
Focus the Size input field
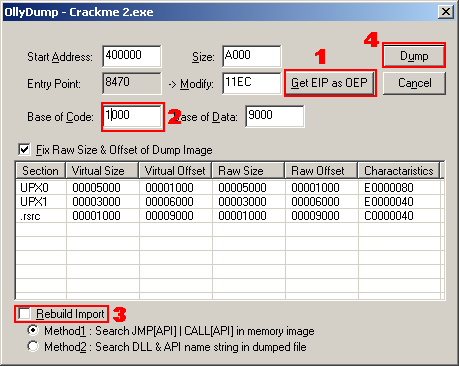pos(252,56)
